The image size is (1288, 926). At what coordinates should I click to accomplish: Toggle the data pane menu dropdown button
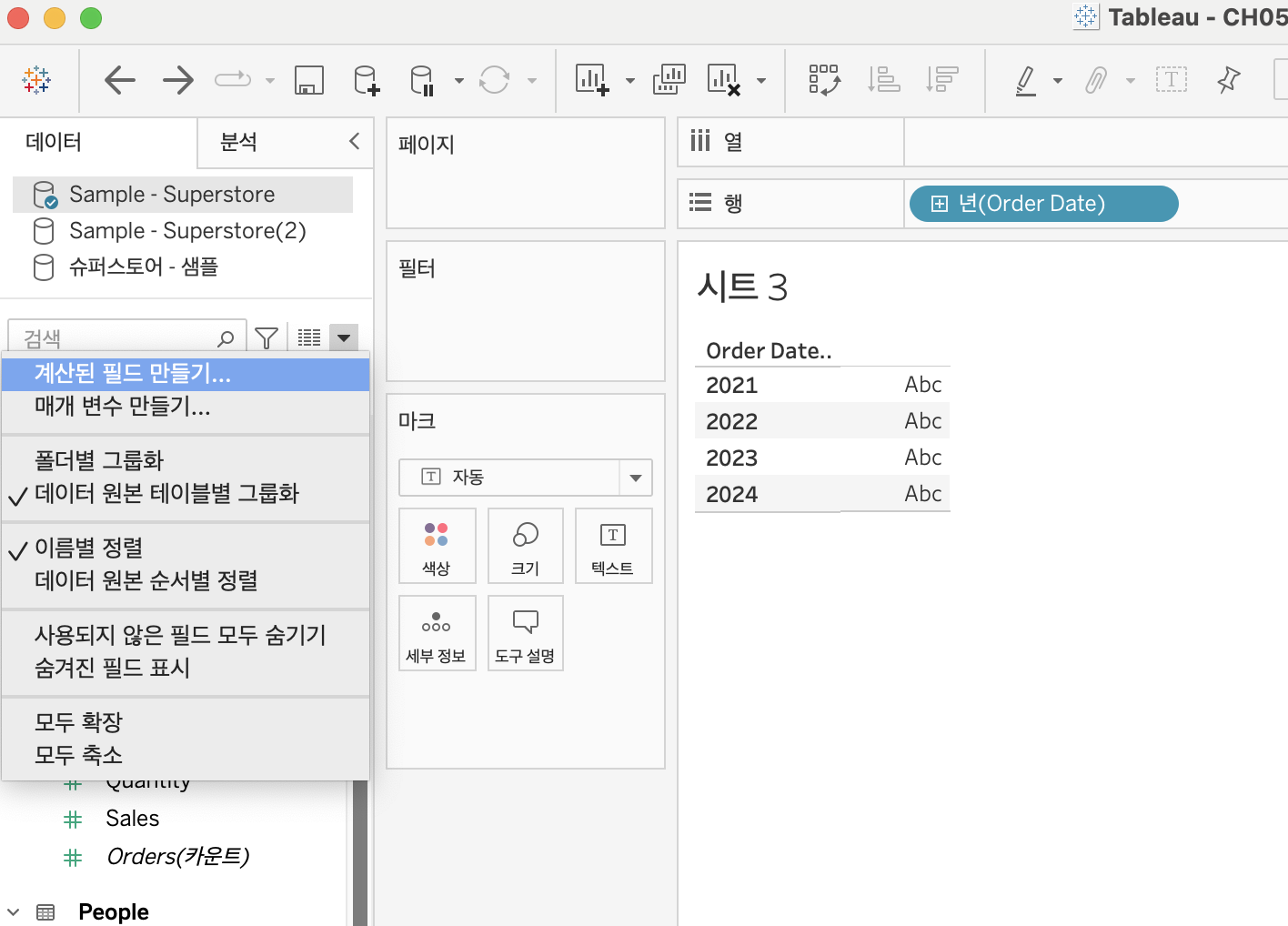tap(344, 338)
